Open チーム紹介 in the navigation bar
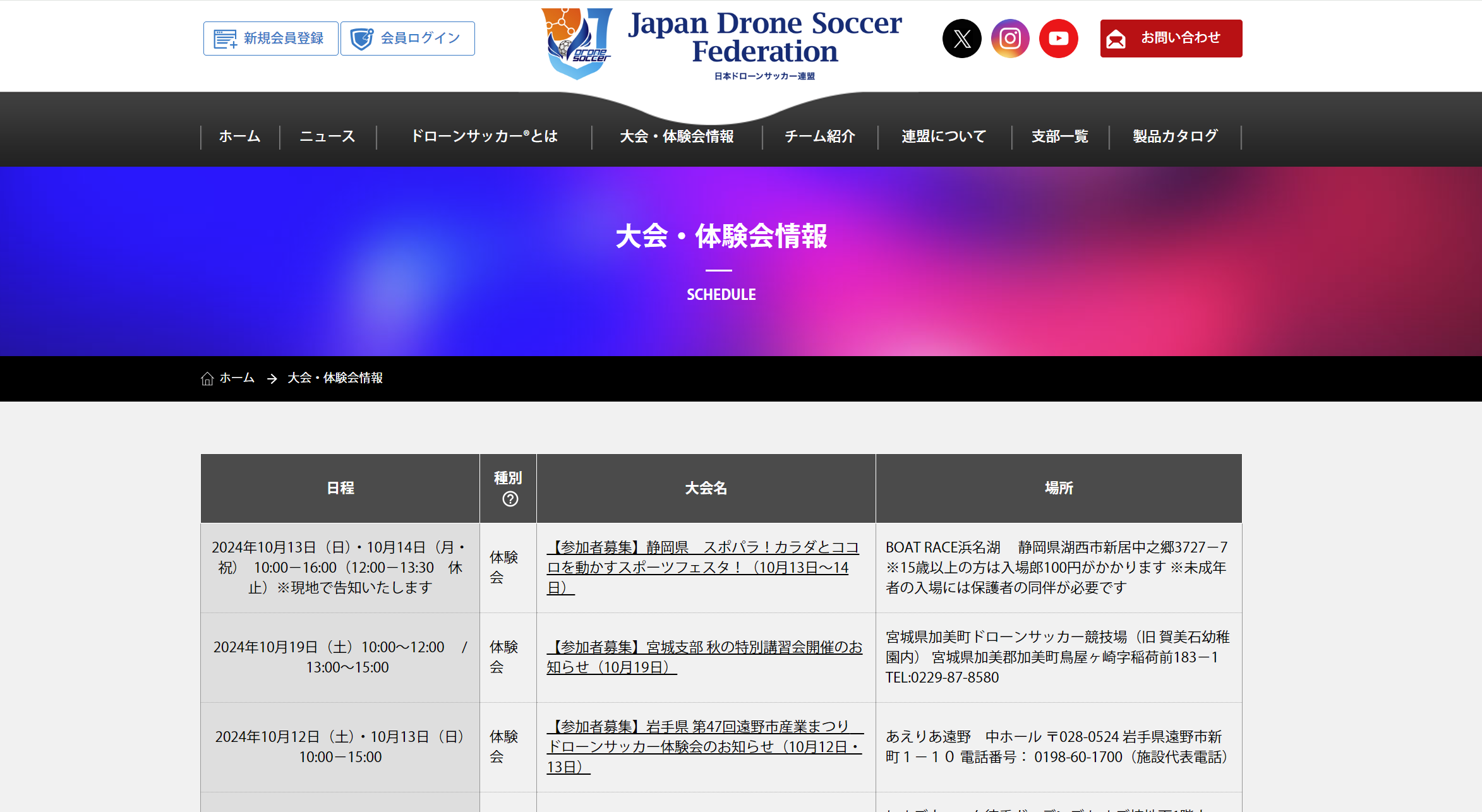The width and height of the screenshot is (1482, 812). (820, 136)
